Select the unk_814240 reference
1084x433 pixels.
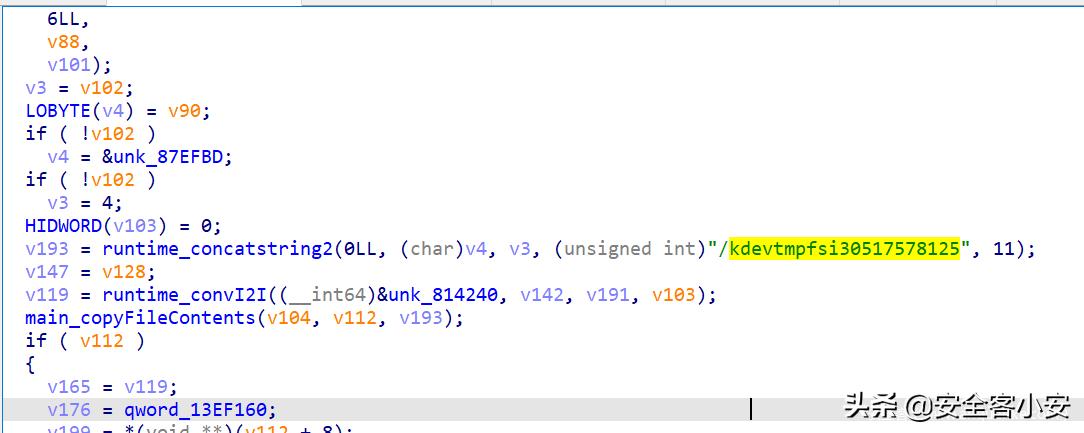click(443, 295)
